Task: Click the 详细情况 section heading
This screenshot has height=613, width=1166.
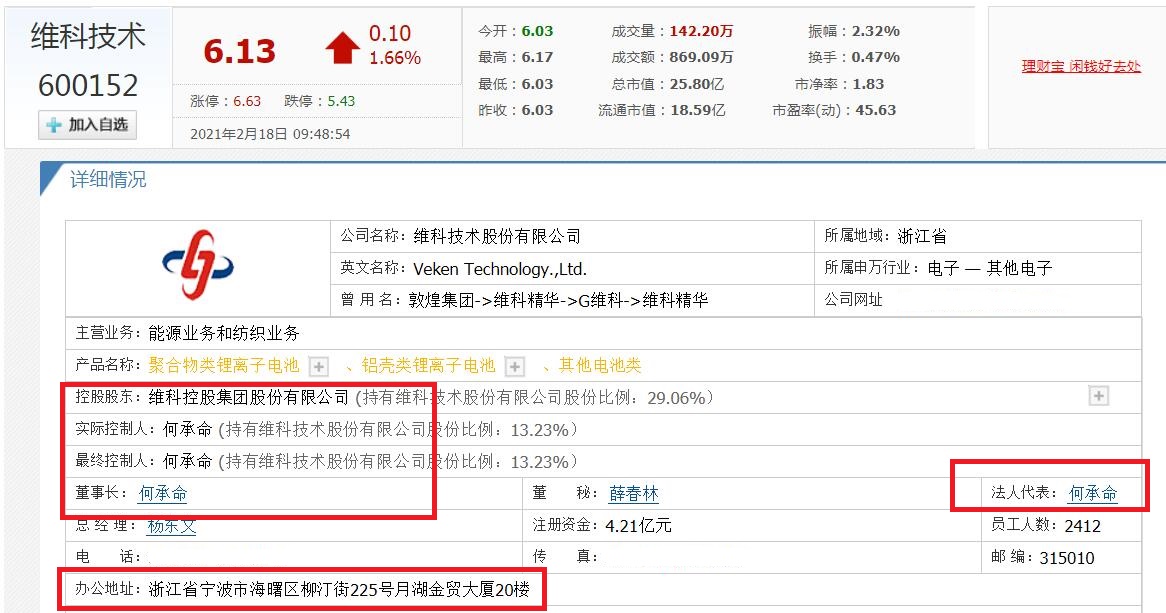Action: tap(108, 179)
